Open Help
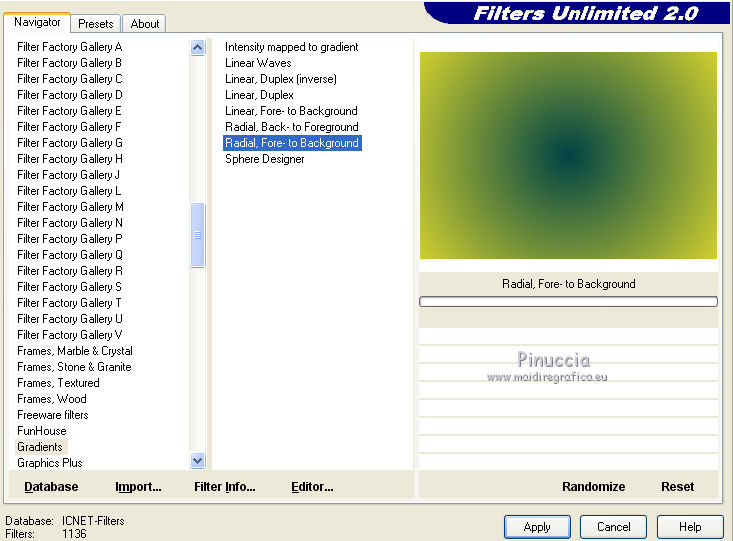Image resolution: width=733 pixels, height=541 pixels. pos(690,527)
